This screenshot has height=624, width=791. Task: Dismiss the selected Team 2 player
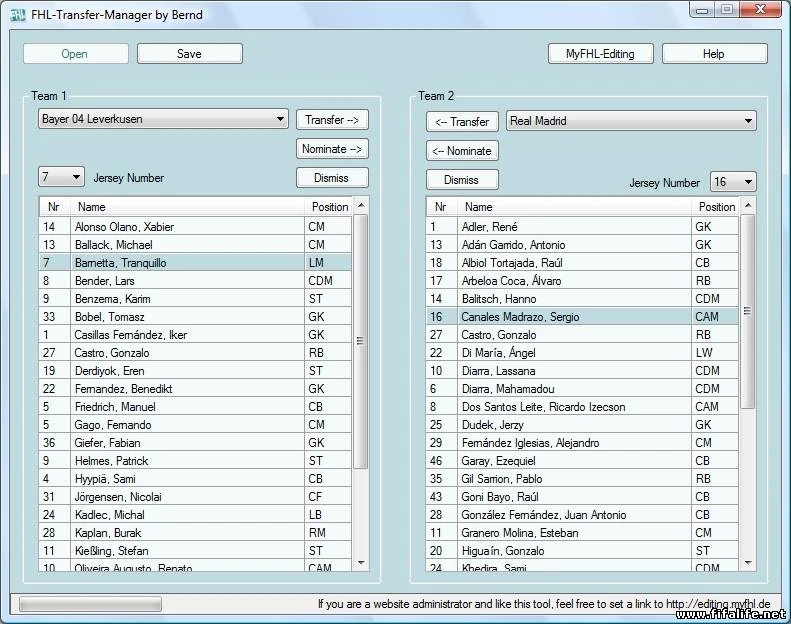463,180
